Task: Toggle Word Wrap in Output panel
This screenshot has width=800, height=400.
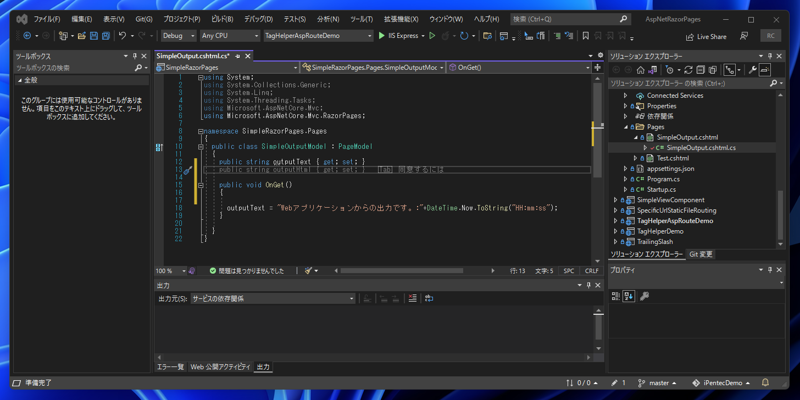Action: 429,298
